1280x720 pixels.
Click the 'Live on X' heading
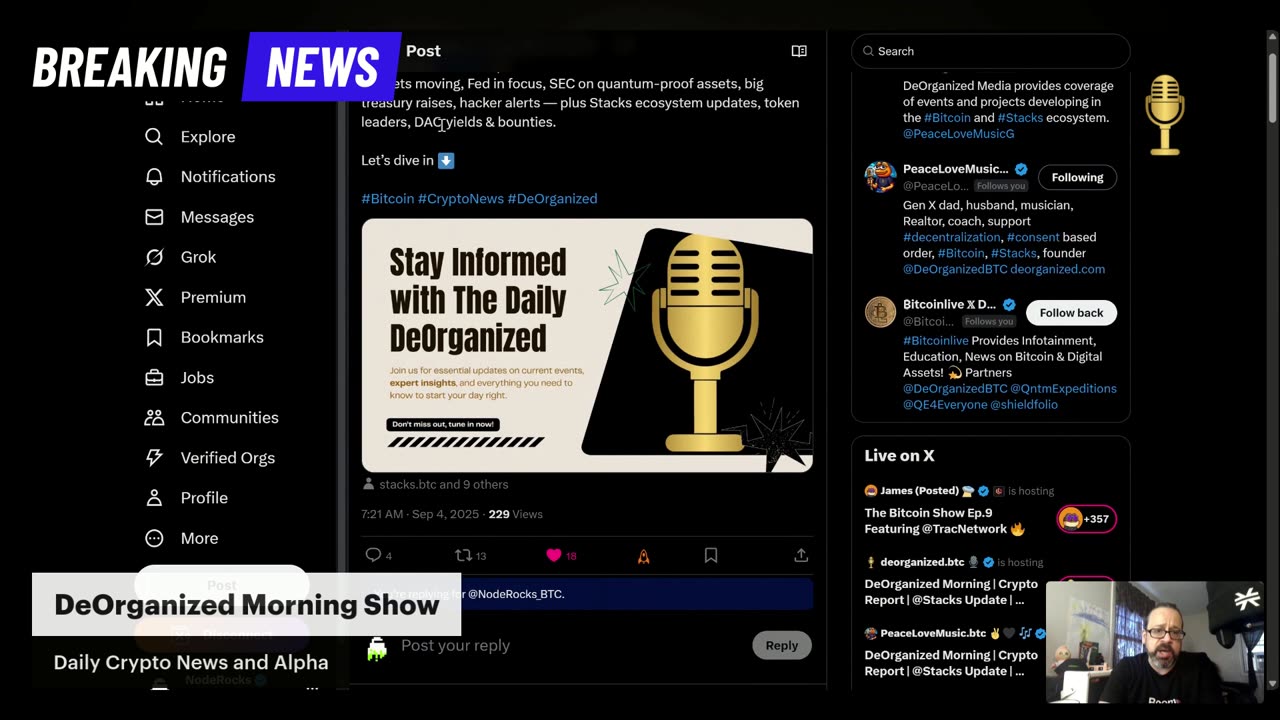tap(899, 455)
